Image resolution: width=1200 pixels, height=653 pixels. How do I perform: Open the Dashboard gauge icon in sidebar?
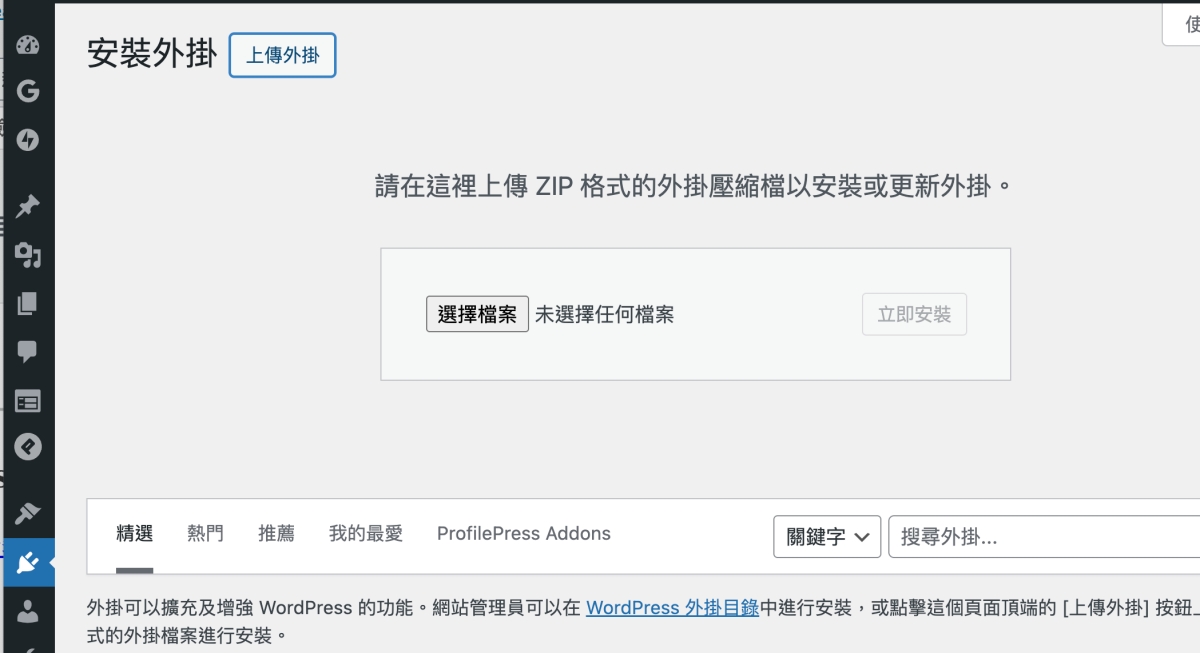(x=27, y=45)
